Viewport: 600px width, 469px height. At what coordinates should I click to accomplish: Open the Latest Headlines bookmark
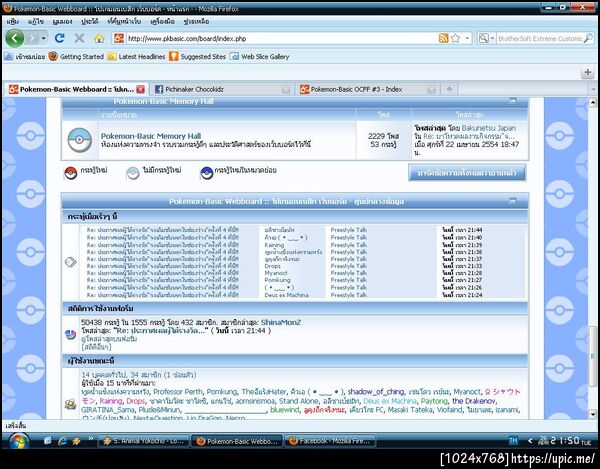[x=136, y=57]
